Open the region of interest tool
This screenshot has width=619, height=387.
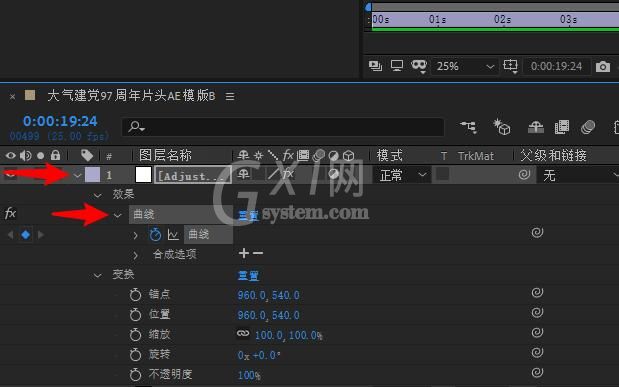(x=510, y=66)
